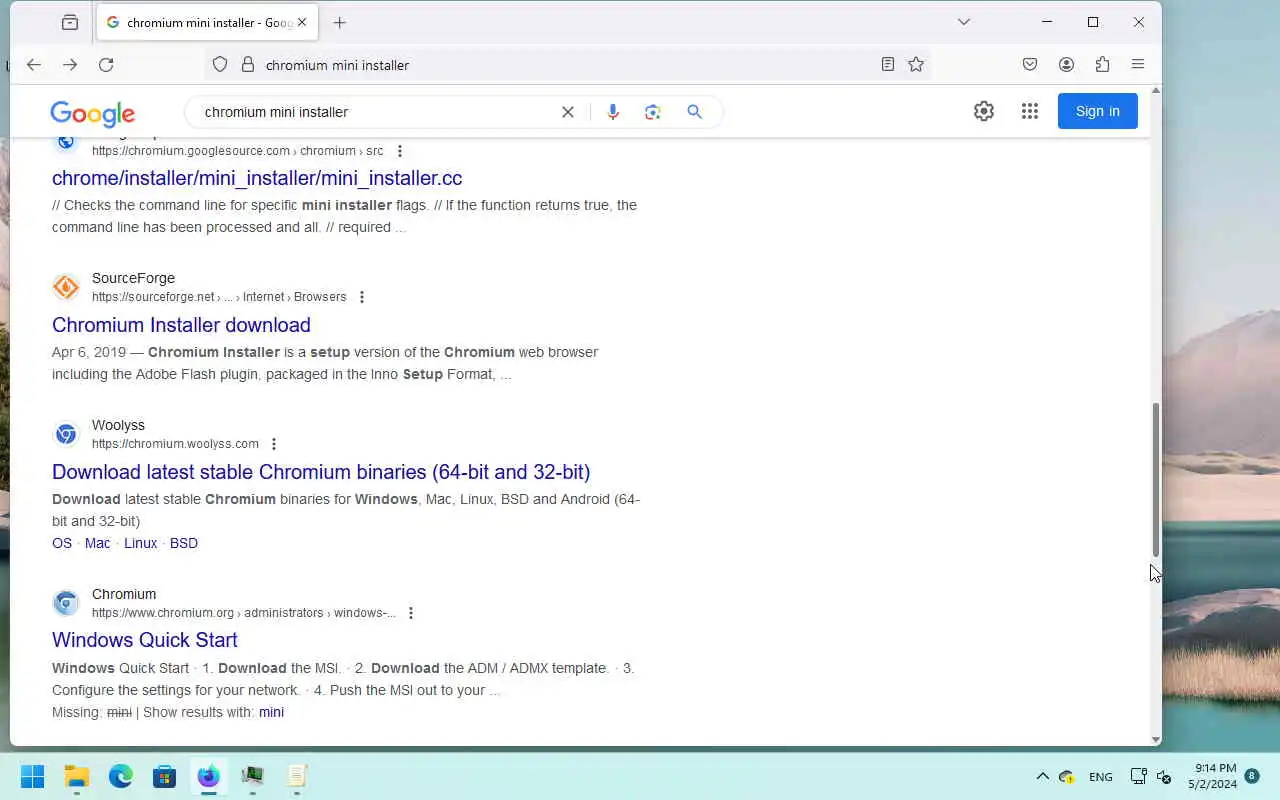Open Windows Quick Start result
The height and width of the screenshot is (800, 1280).
pyautogui.click(x=145, y=640)
